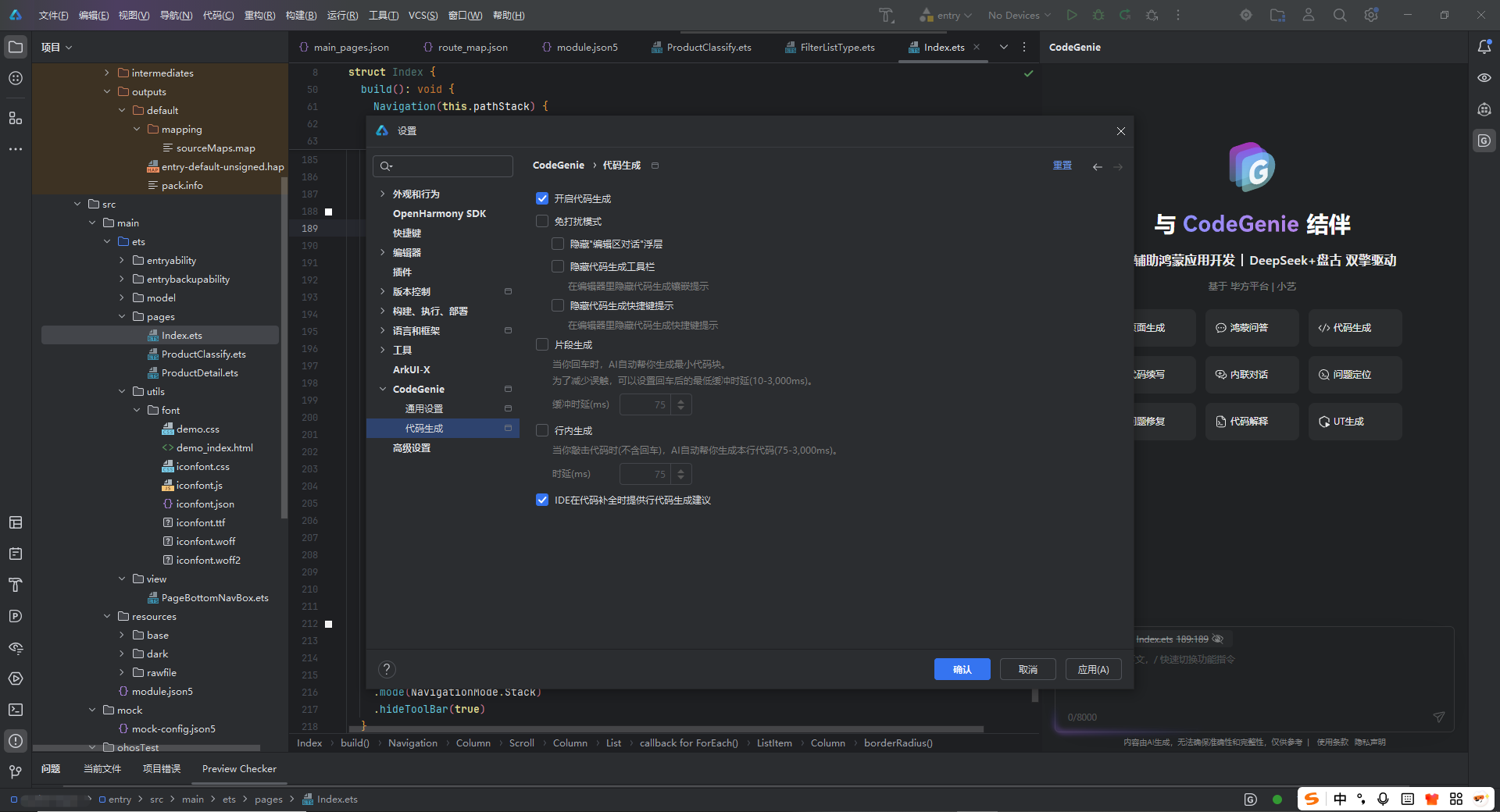
Task: Open the settings gear in top toolbar
Action: click(x=1371, y=15)
